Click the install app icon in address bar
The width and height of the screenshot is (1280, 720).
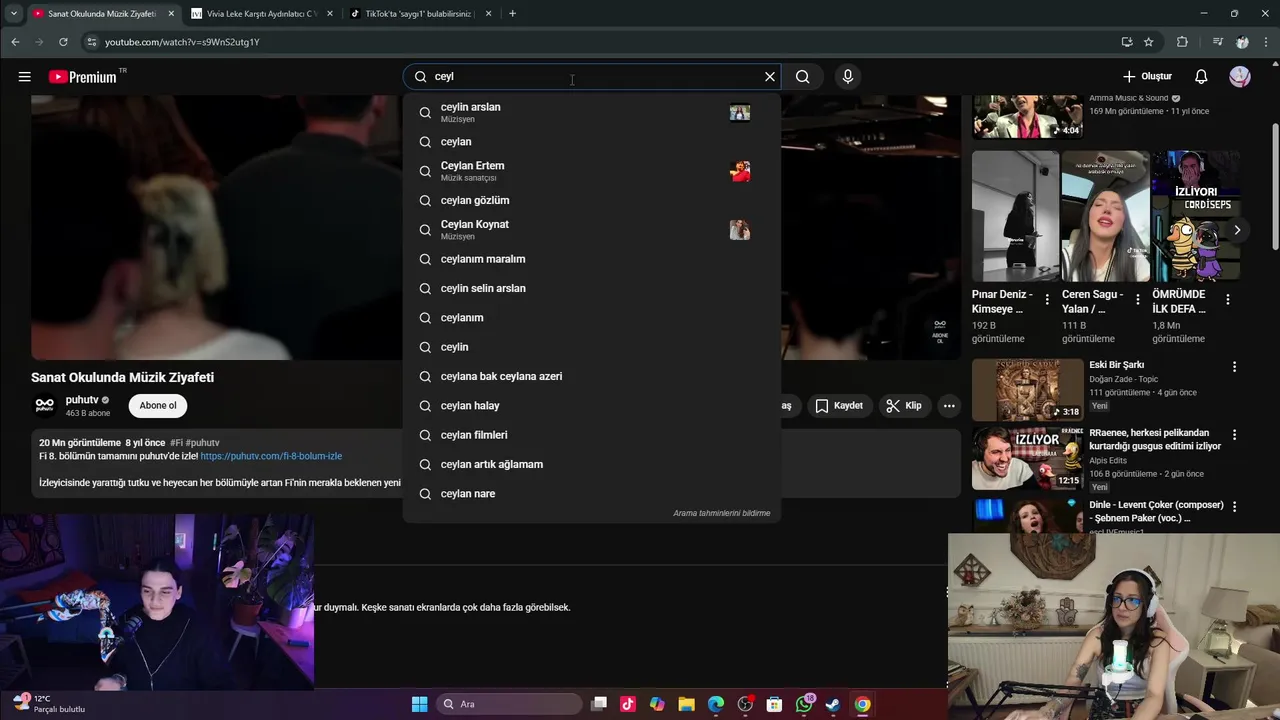tap(1127, 42)
